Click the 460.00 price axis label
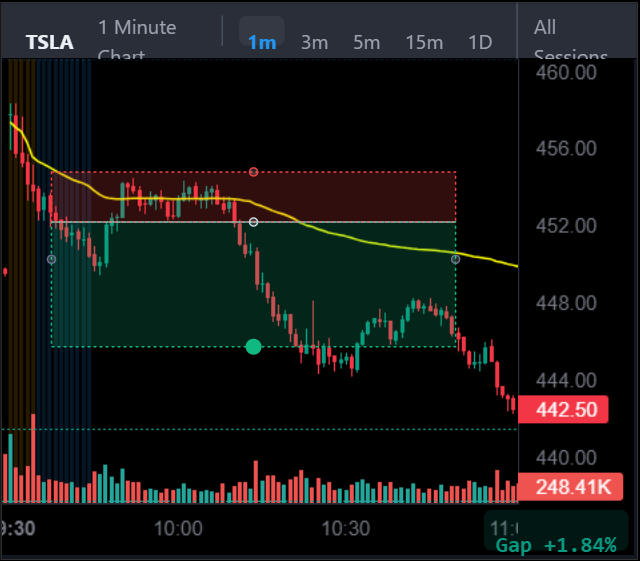The height and width of the screenshot is (561, 640). click(566, 73)
